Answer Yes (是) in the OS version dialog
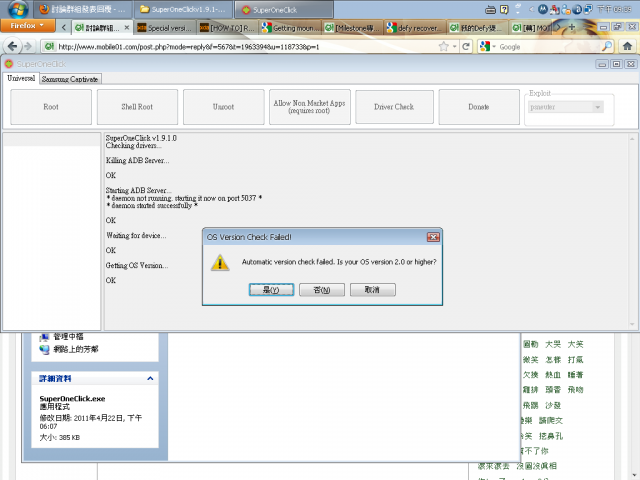Screen dimensions: 640x480 coord(271,290)
